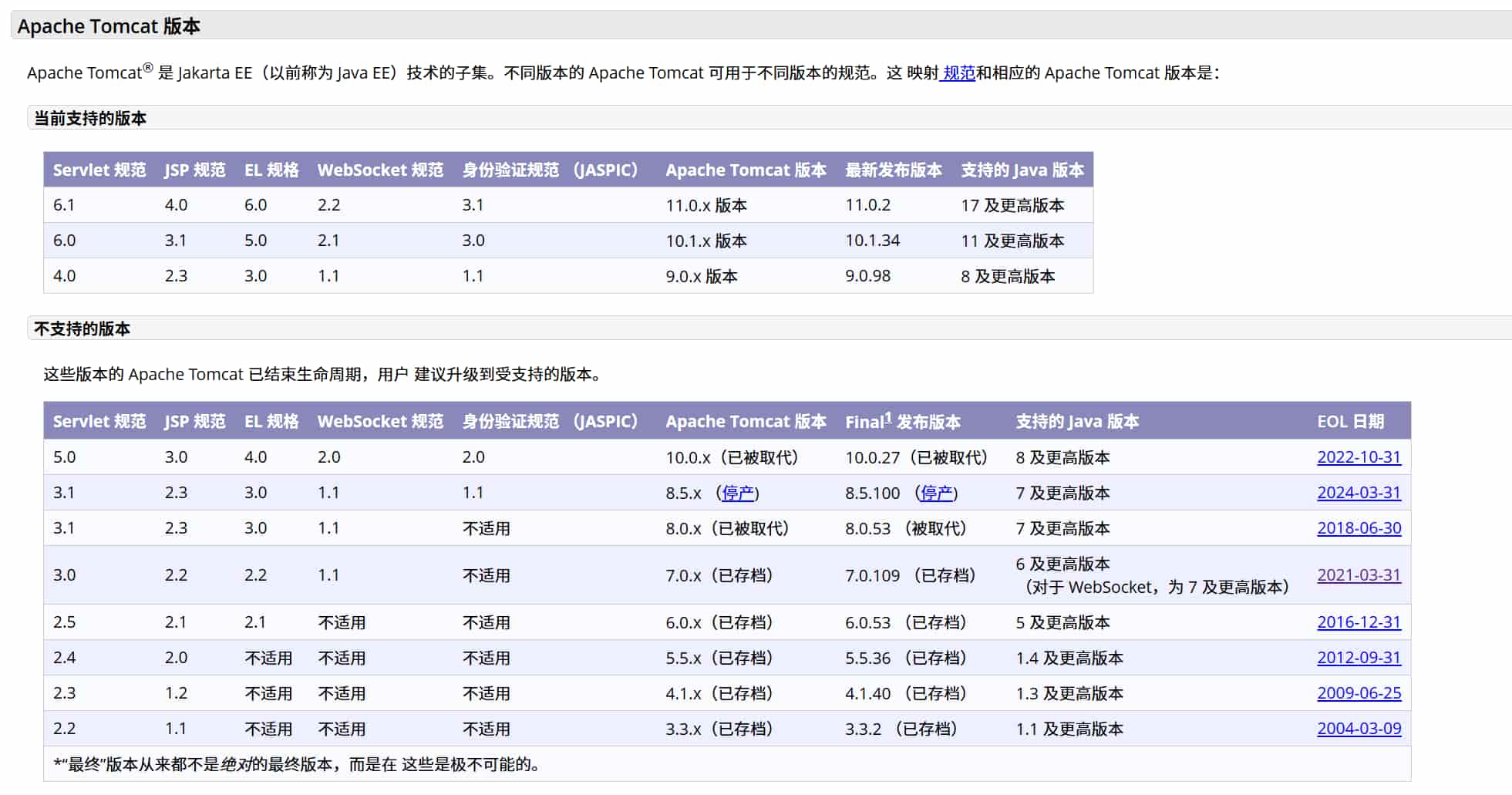Click the '11.0.x 版本' cell
1512x795 pixels.
706,205
